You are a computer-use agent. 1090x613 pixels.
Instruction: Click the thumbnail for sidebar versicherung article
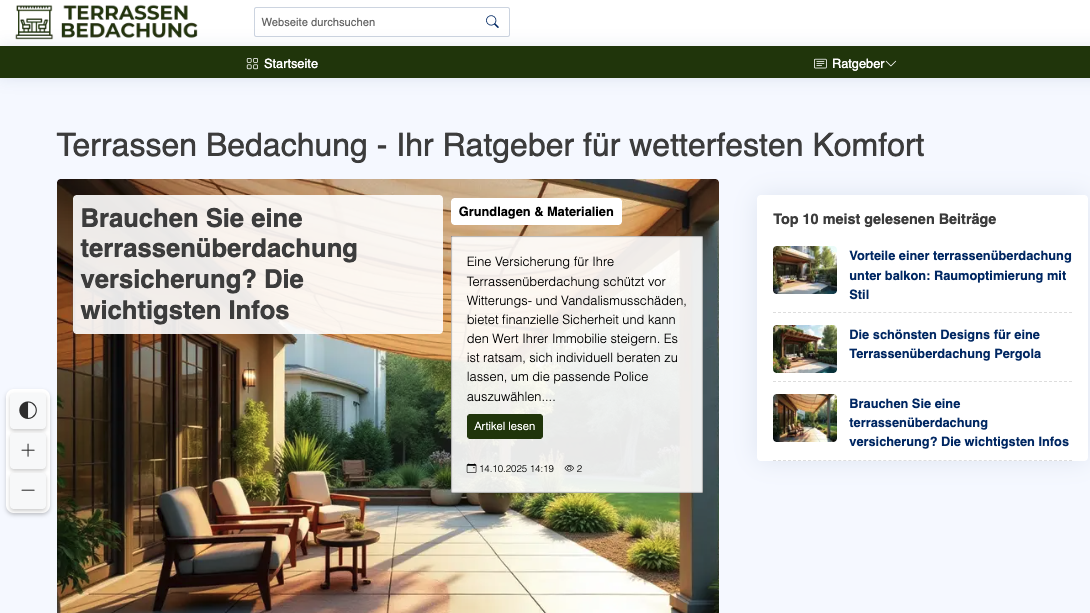805,418
